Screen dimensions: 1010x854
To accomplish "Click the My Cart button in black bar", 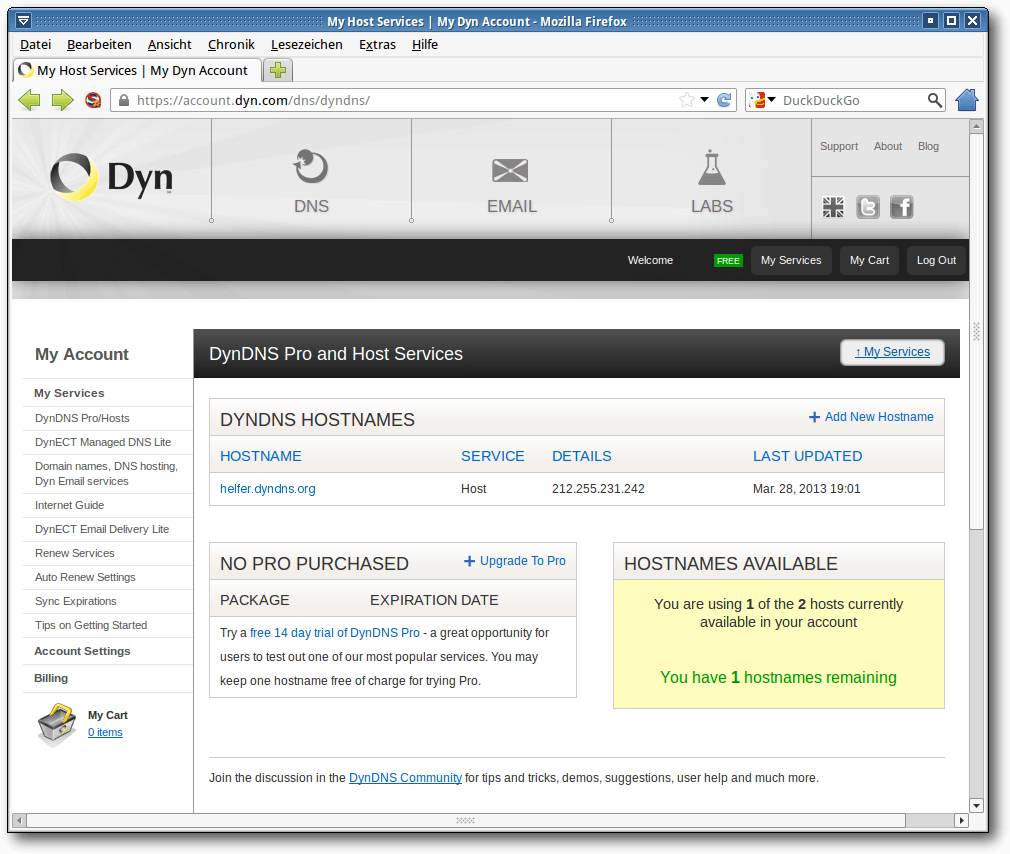I will 869,260.
